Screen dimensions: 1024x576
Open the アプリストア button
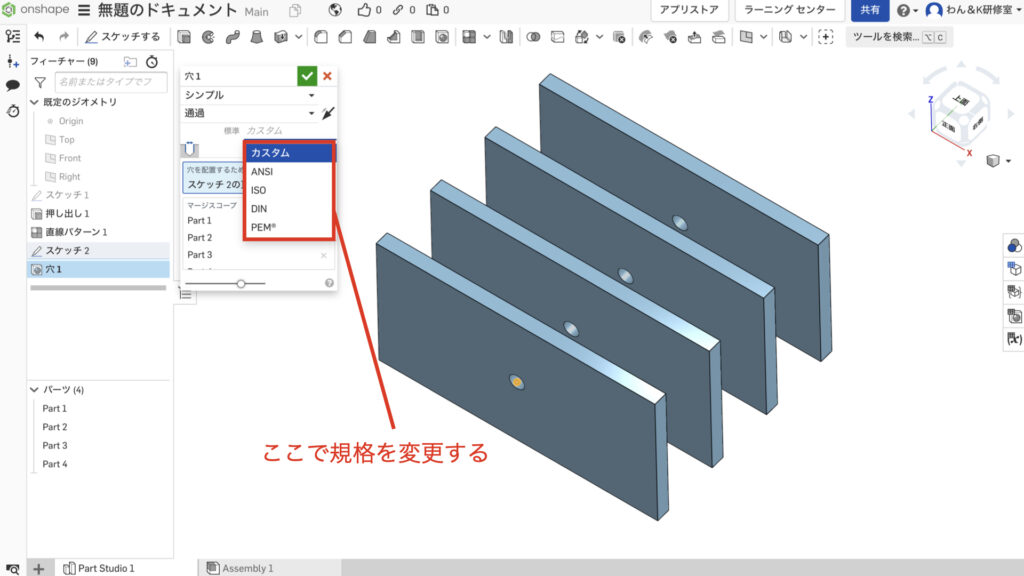pyautogui.click(x=688, y=10)
